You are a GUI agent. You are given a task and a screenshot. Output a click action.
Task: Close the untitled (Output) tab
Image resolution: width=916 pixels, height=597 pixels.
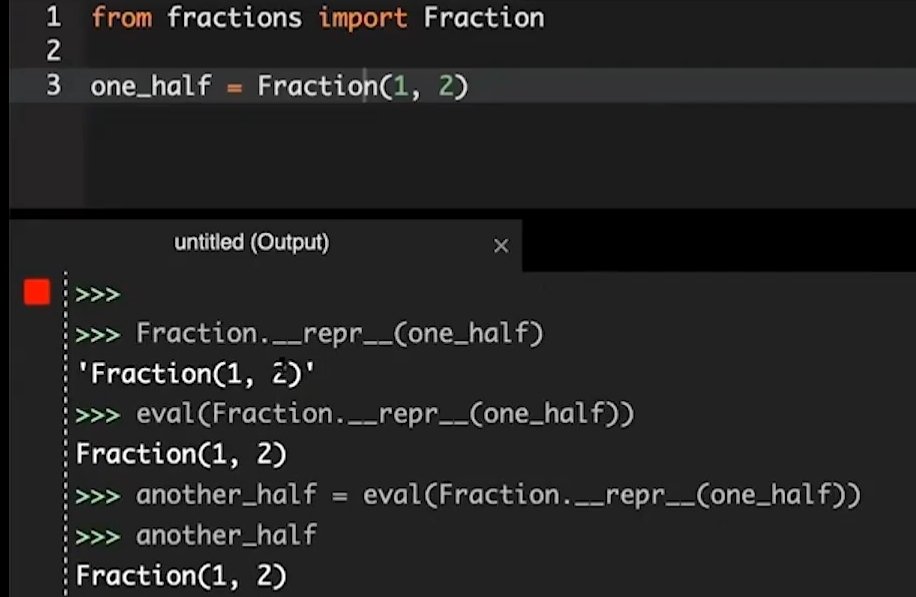pyautogui.click(x=501, y=245)
